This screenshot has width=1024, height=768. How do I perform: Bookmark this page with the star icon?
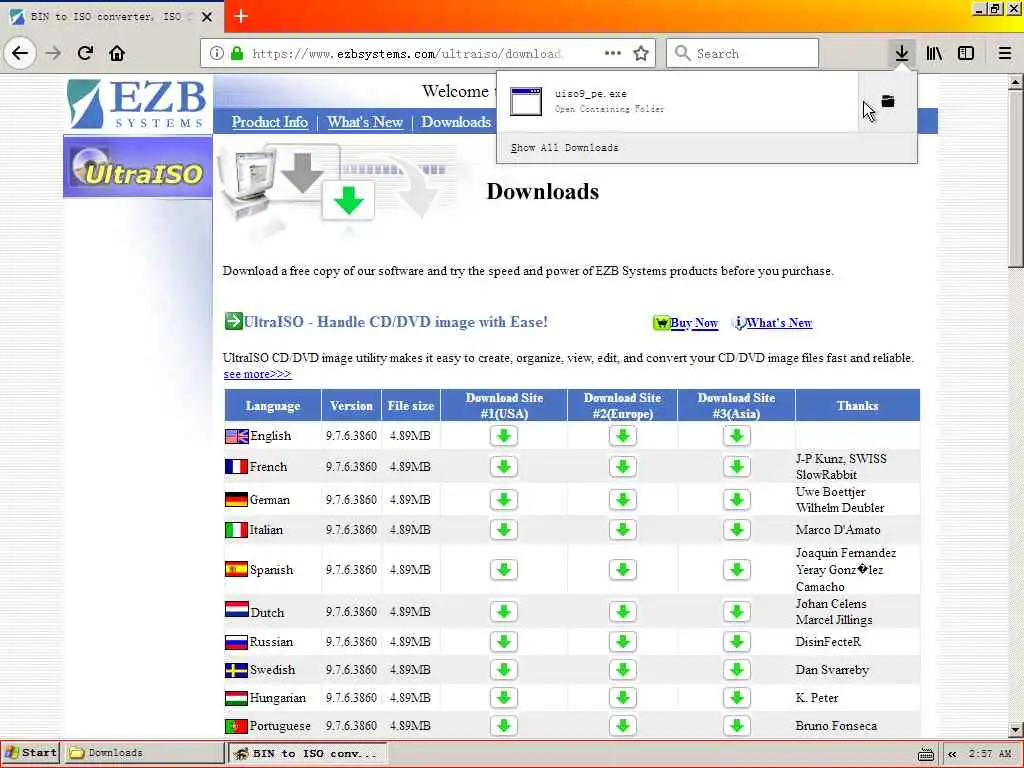[641, 54]
